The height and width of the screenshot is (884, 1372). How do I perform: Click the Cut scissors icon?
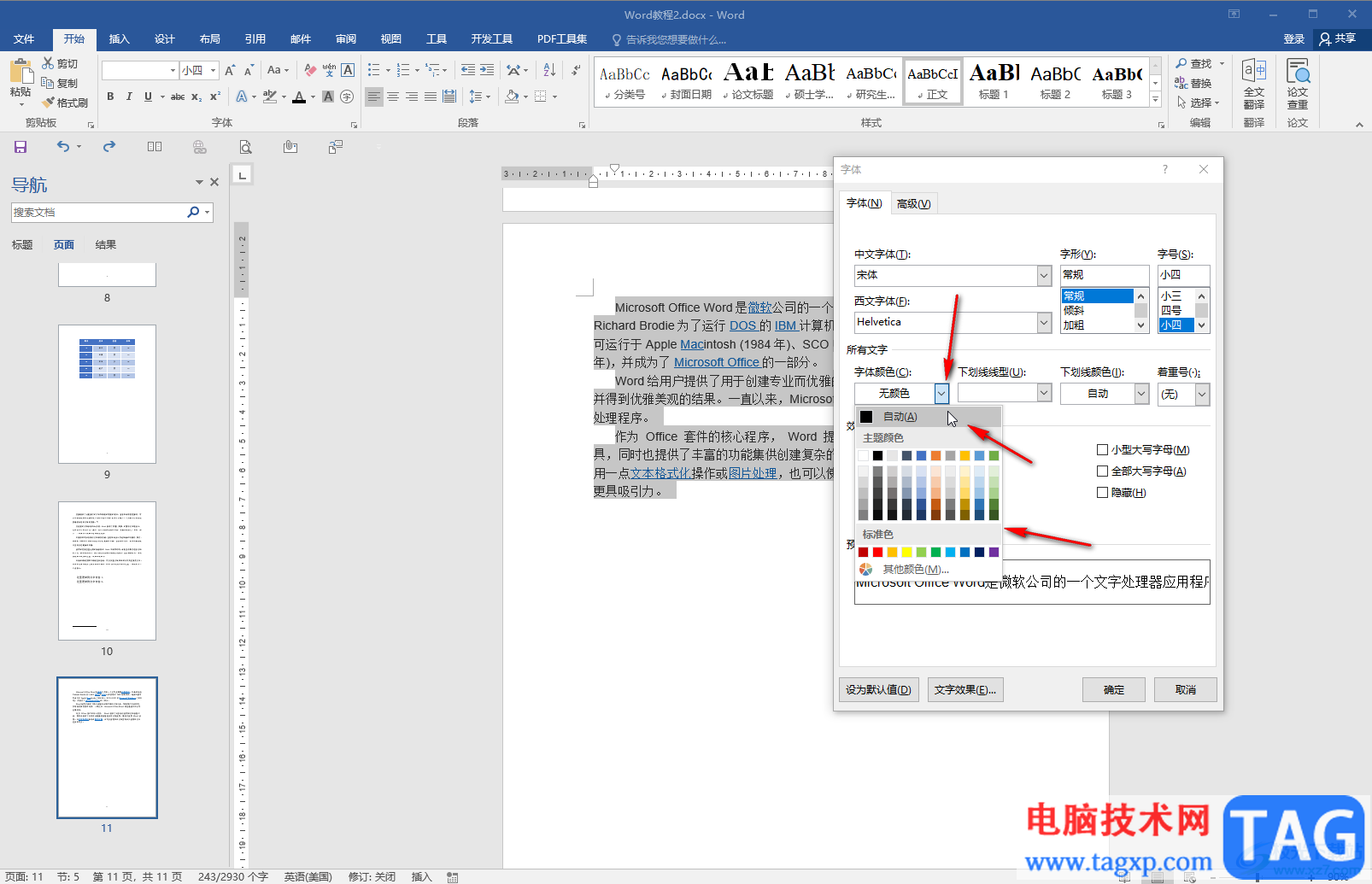point(48,63)
